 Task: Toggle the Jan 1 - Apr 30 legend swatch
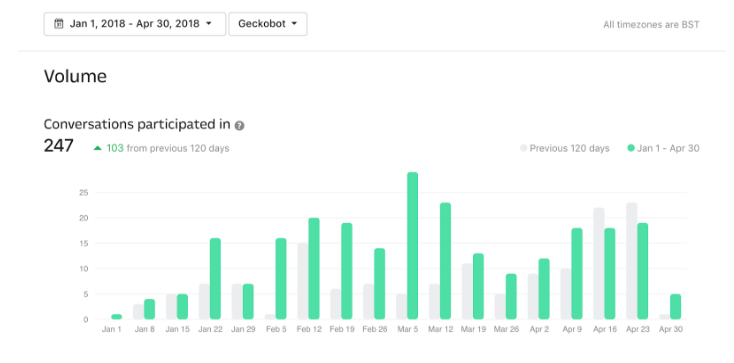(x=631, y=148)
